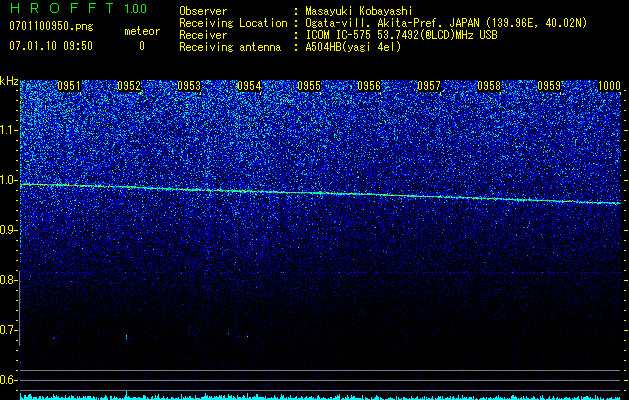Click the ICOM IC-575 receiver text
The image size is (629, 400).
coord(401,35)
